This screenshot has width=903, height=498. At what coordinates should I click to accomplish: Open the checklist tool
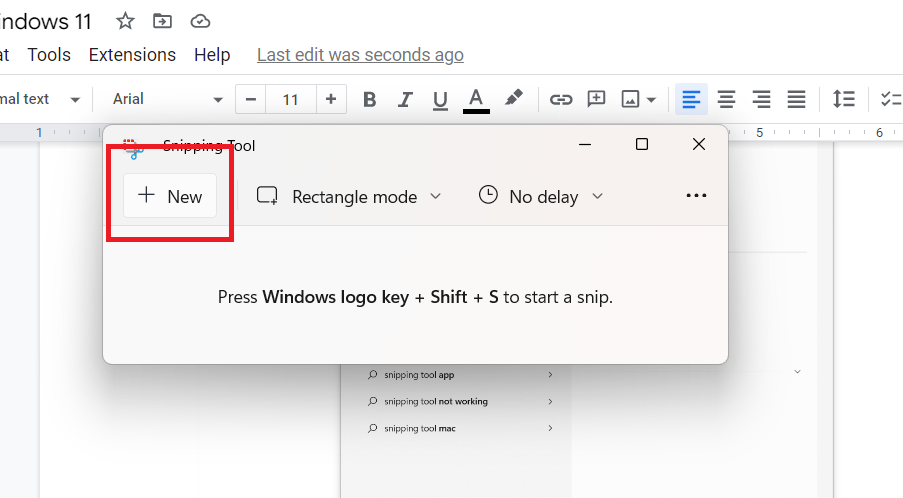click(891, 99)
